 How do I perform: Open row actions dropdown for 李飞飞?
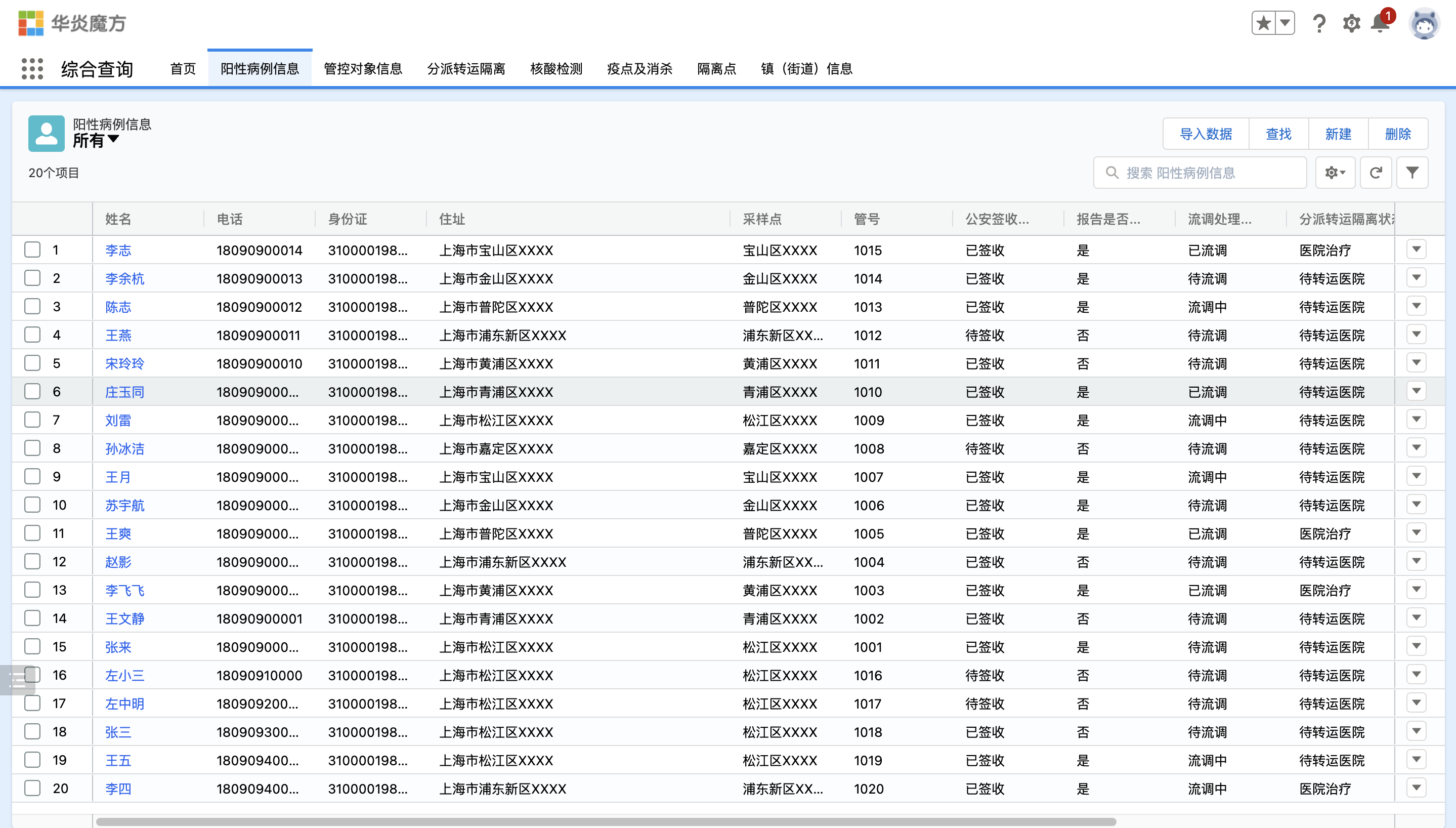pyautogui.click(x=1416, y=590)
